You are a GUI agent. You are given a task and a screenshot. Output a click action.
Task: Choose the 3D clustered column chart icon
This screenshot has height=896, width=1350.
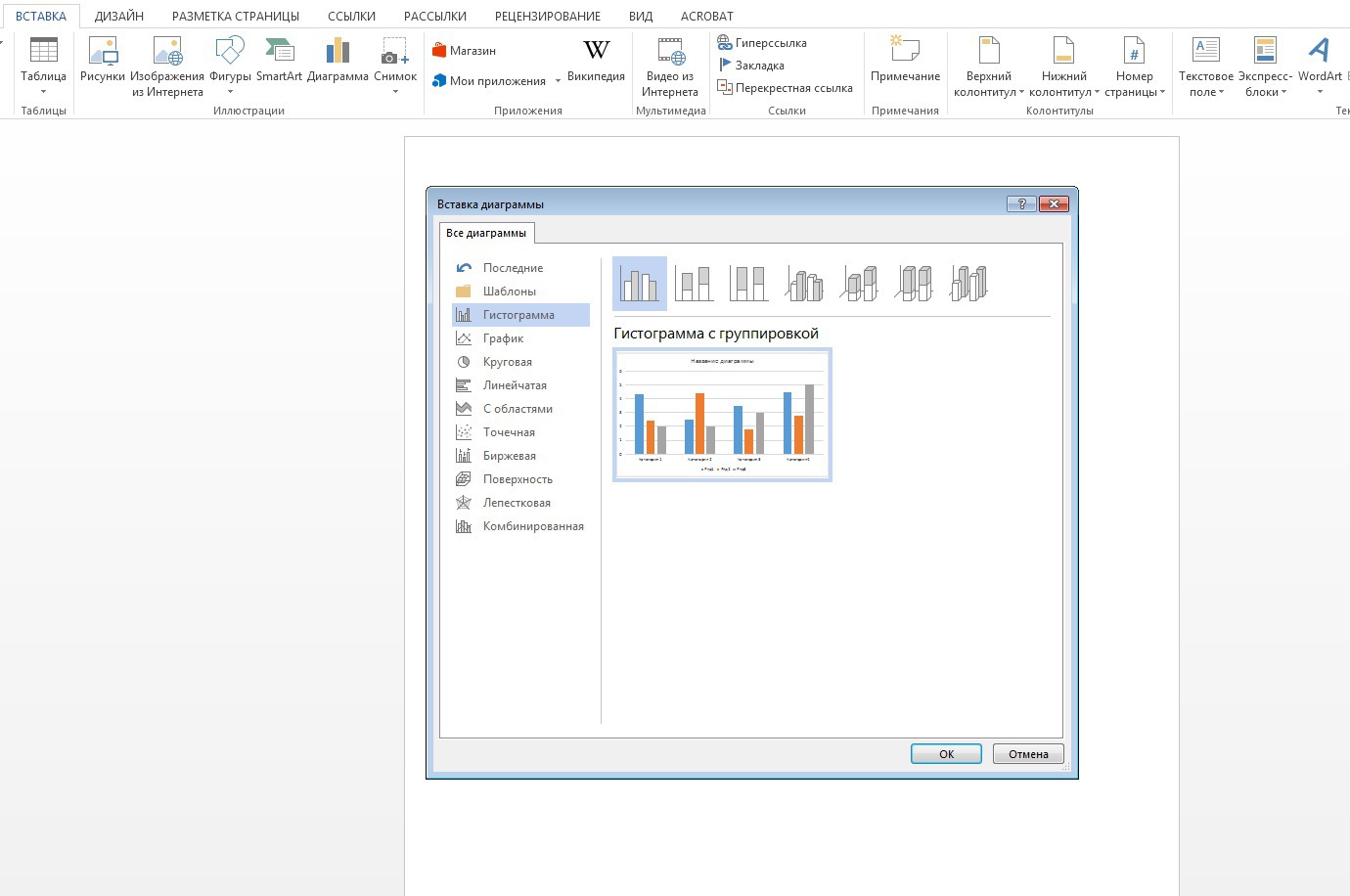coord(804,284)
